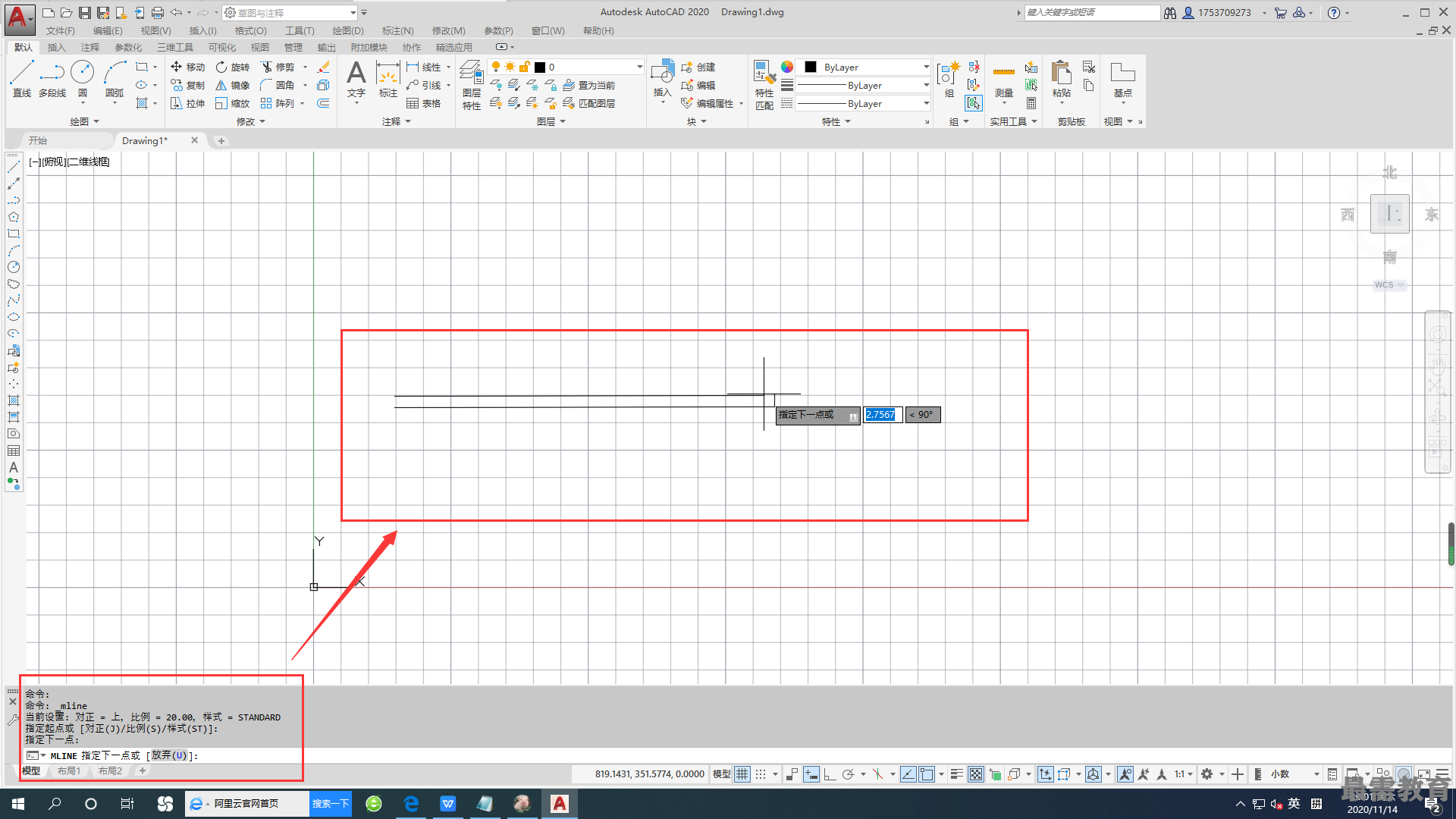Screen dimensions: 1456x819
Task: Click 创建 (Create block) button
Action: point(698,67)
